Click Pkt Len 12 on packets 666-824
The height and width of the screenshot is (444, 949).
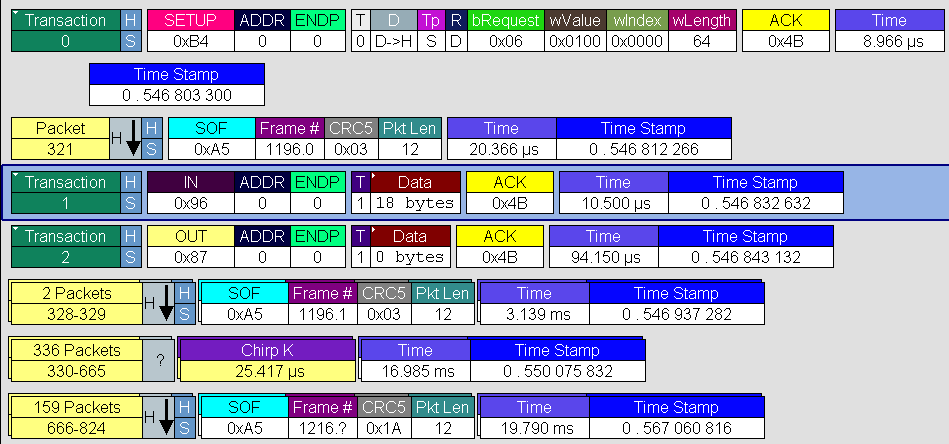coord(443,417)
